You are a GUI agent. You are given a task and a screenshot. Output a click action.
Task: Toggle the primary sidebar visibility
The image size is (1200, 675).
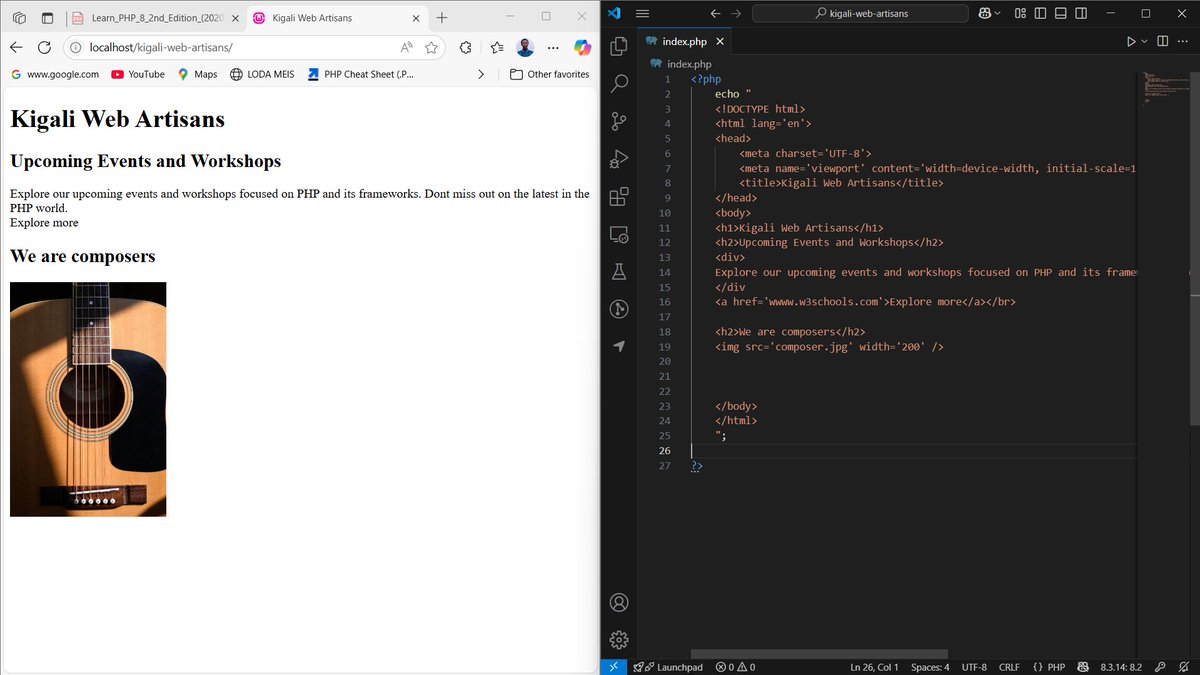[1038, 13]
